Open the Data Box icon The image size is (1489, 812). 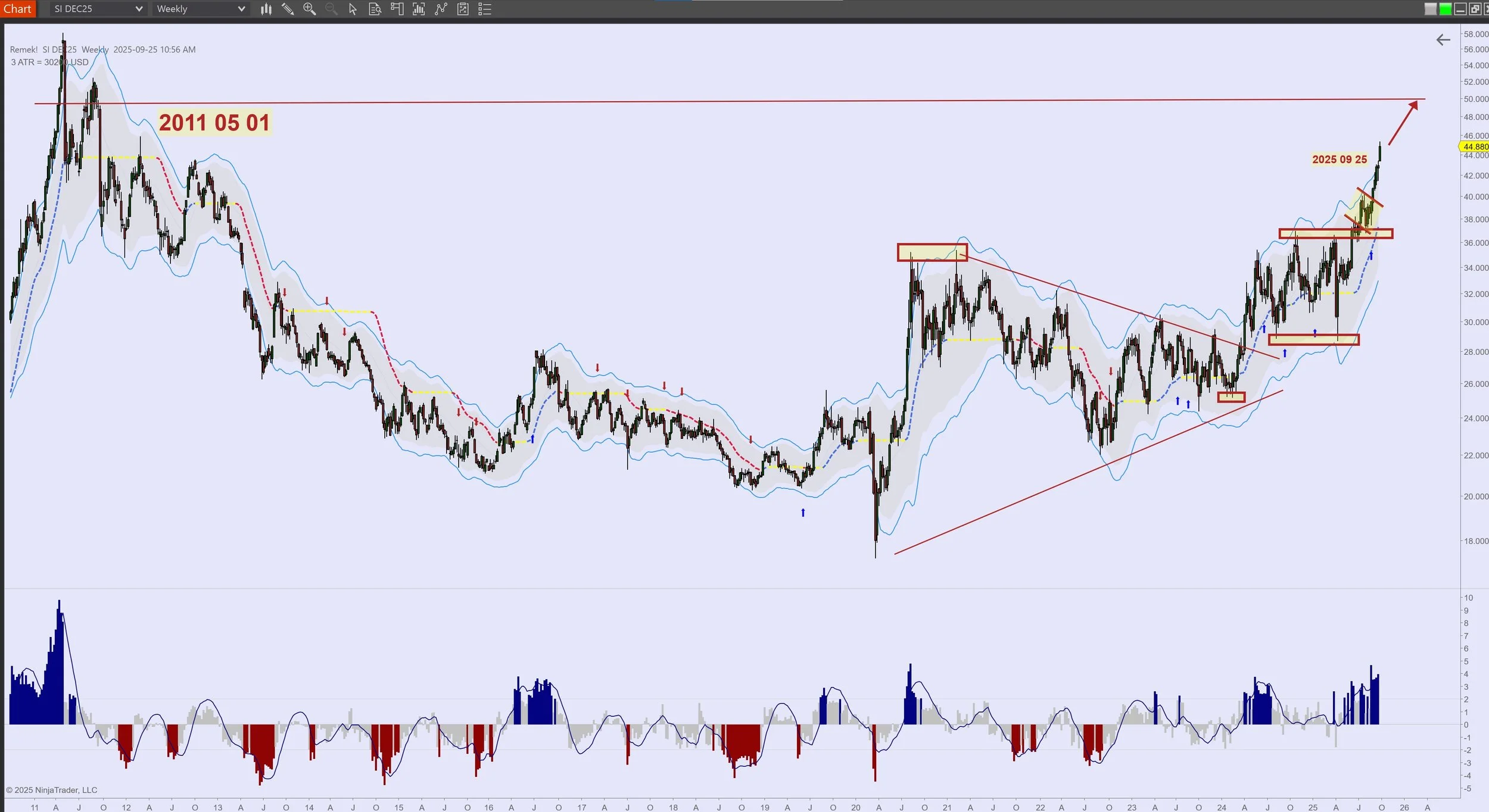tap(375, 9)
